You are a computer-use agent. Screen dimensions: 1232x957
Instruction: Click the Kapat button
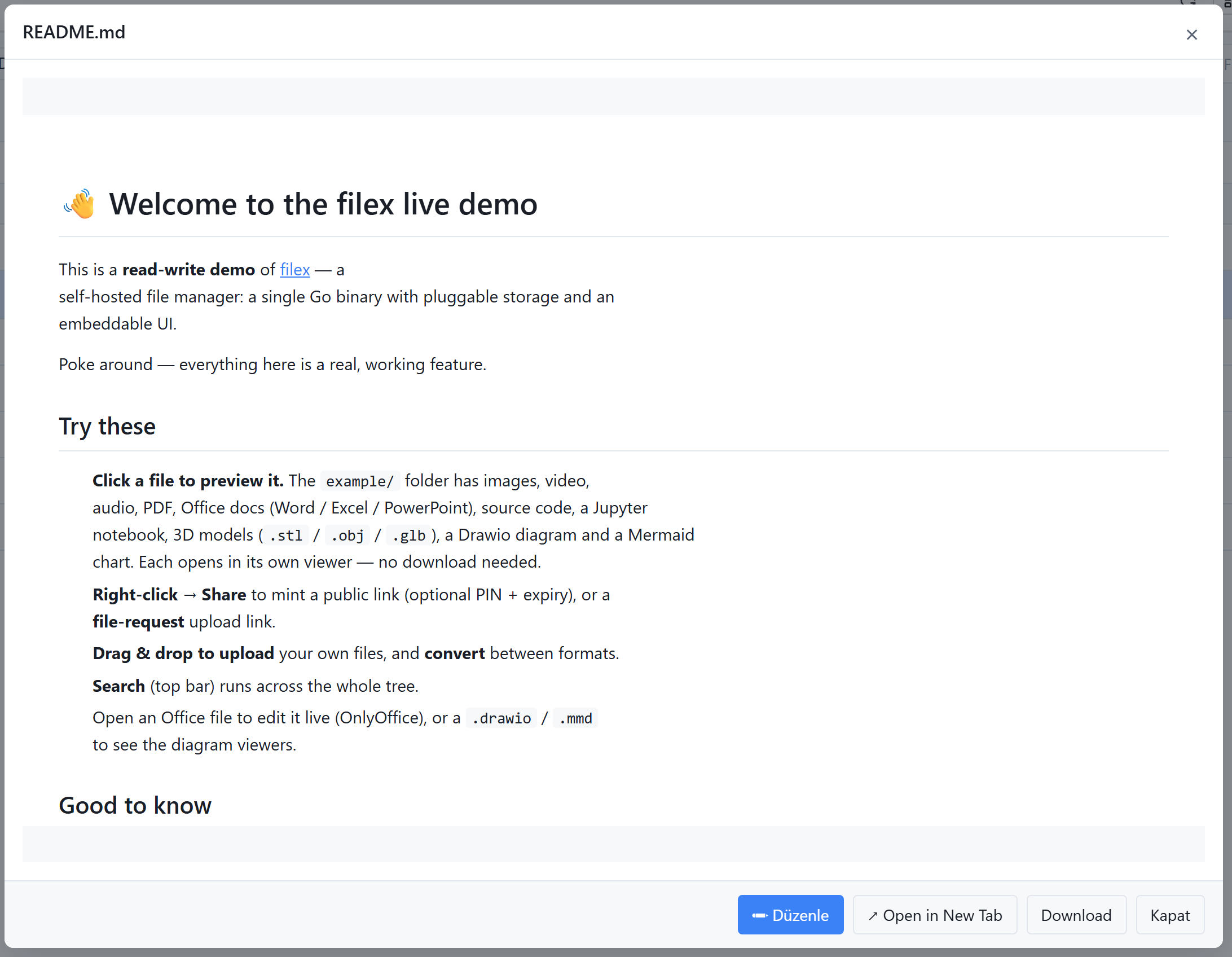(x=1170, y=915)
